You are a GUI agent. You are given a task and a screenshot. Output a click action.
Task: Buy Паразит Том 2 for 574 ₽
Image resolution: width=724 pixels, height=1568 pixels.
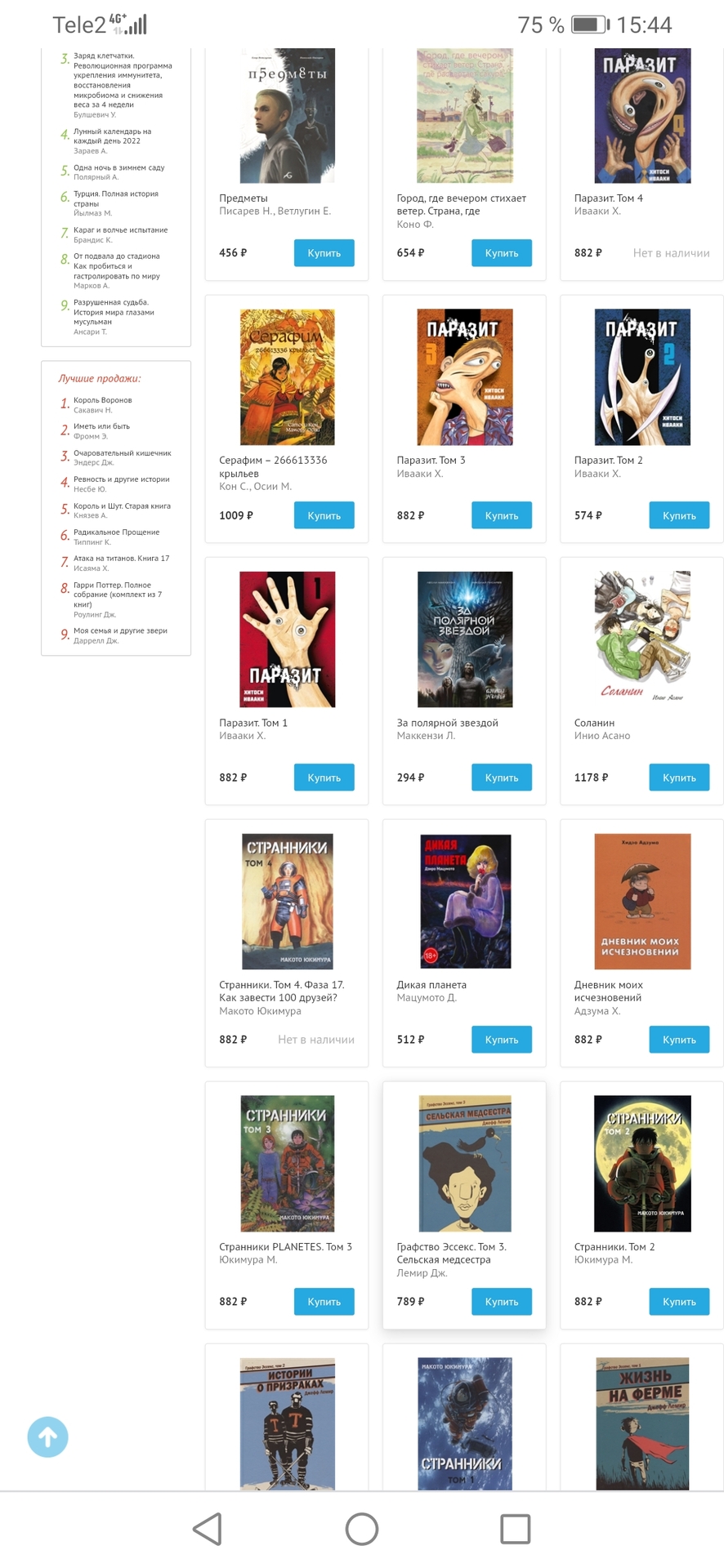click(679, 515)
